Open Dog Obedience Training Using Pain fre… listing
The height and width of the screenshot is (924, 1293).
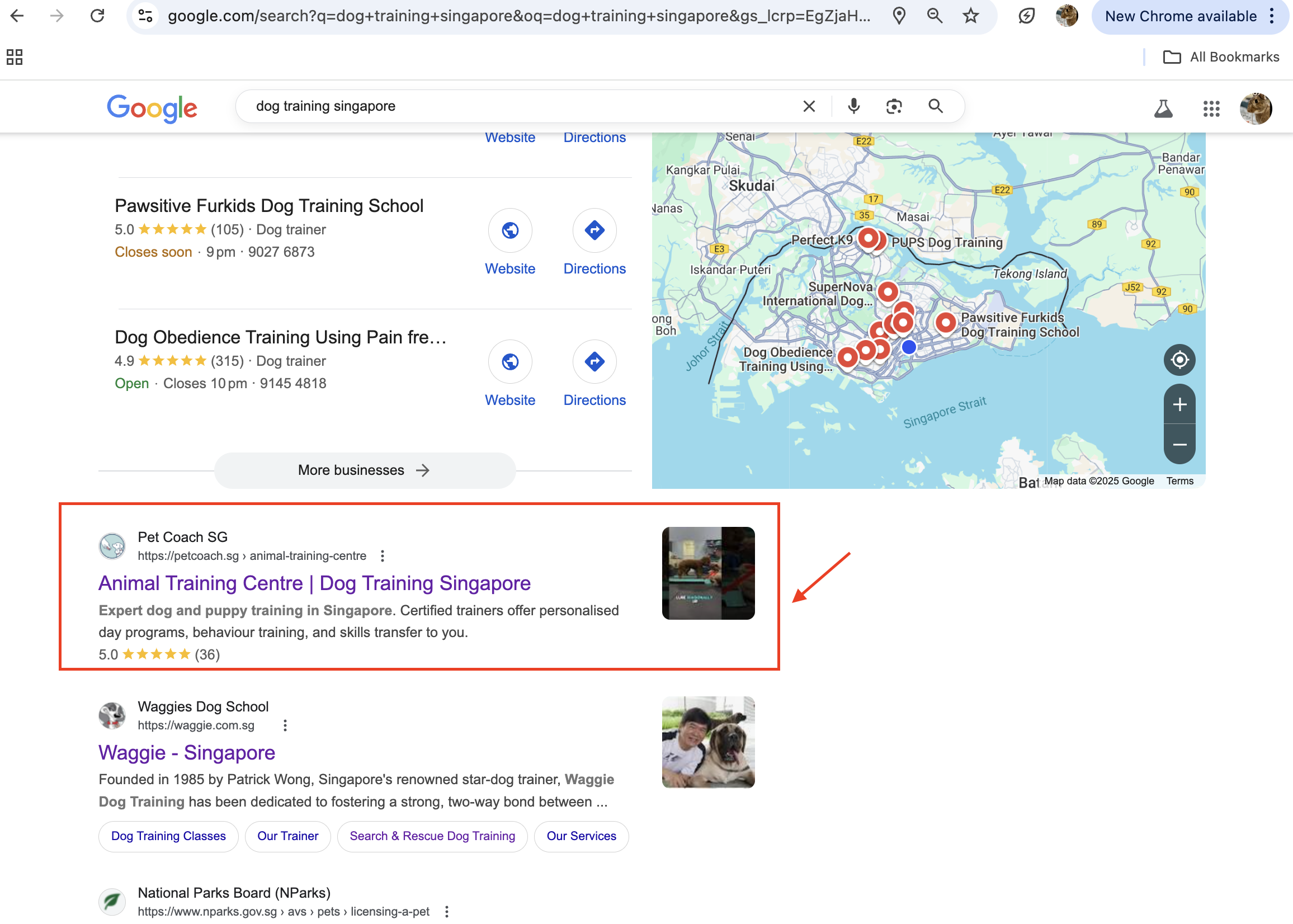tap(280, 337)
